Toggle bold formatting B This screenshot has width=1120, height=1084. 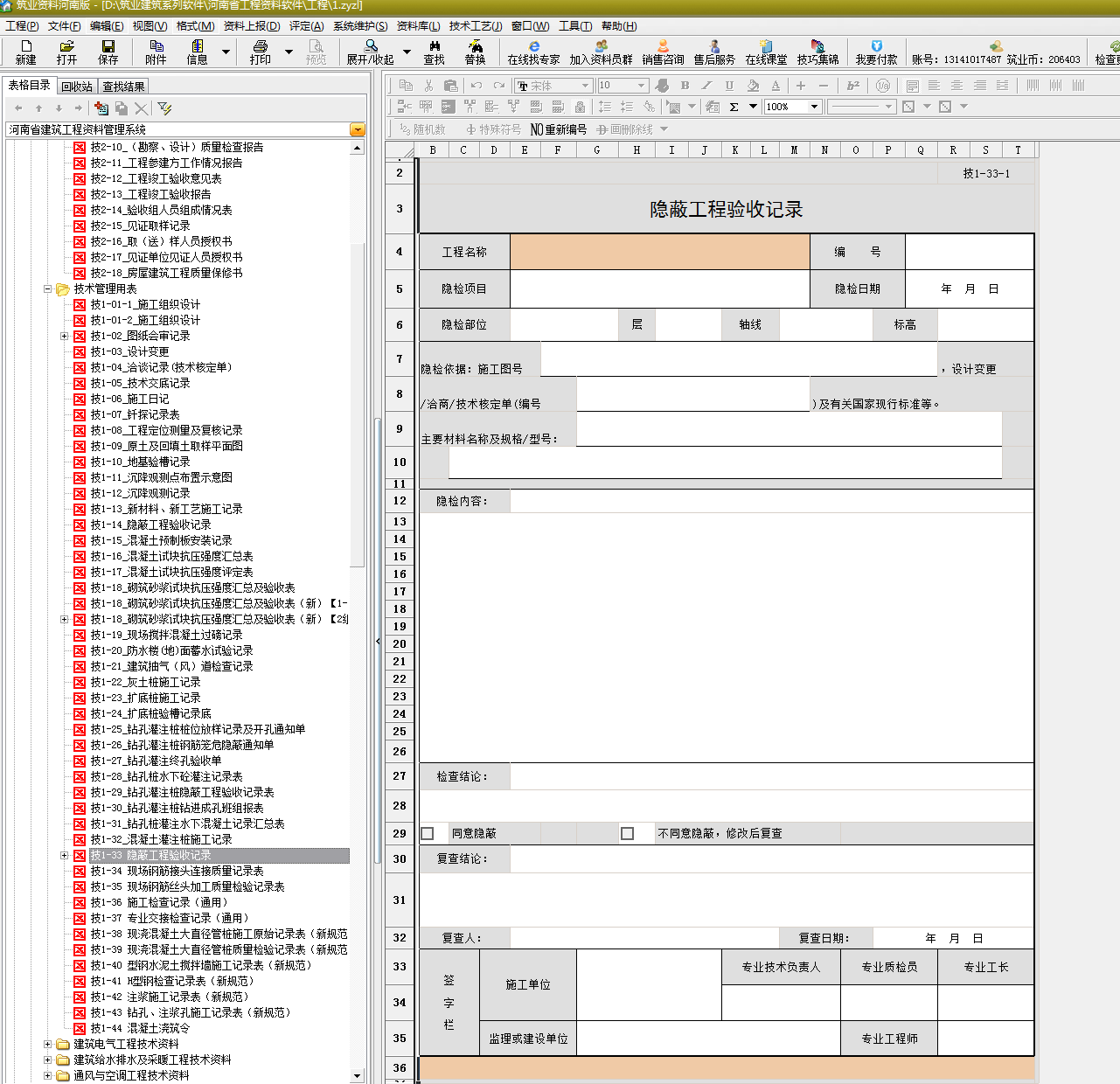pyautogui.click(x=685, y=85)
